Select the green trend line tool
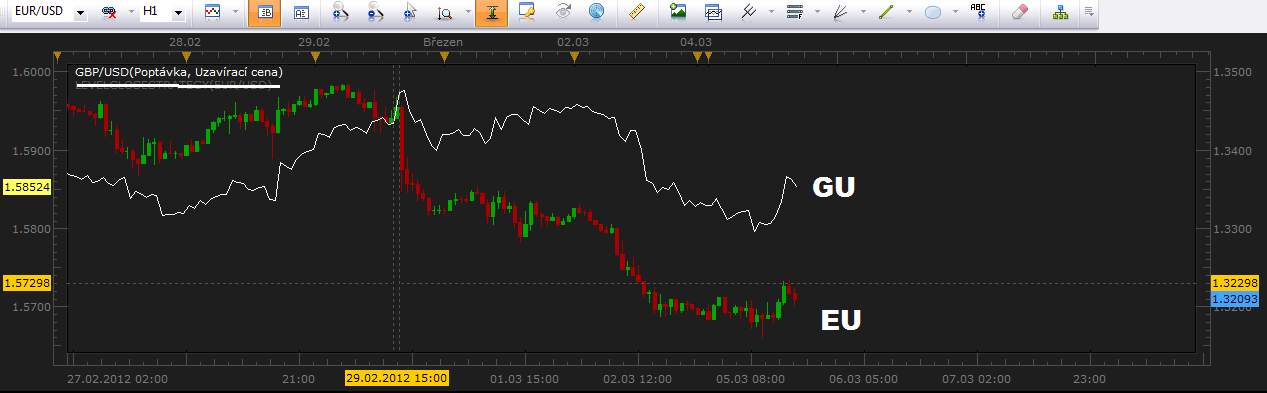This screenshot has width=1267, height=393. 886,13
